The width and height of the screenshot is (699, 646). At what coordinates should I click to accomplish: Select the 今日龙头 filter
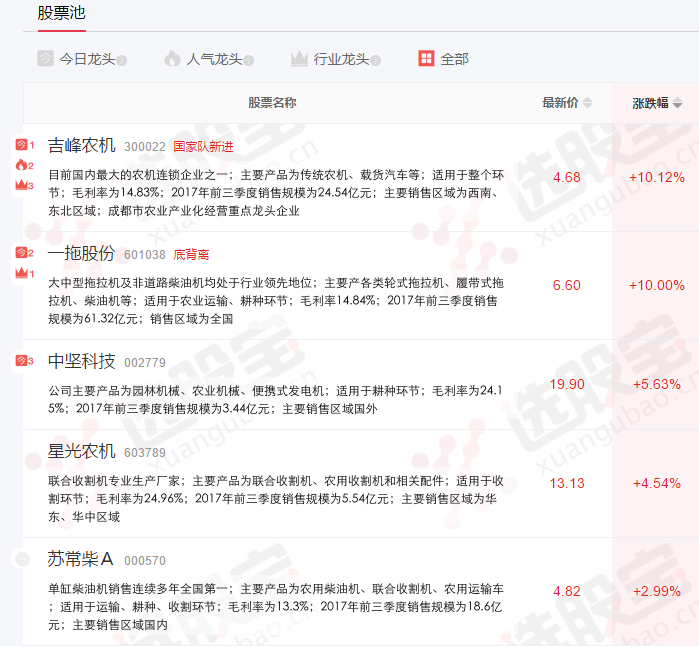click(x=82, y=59)
